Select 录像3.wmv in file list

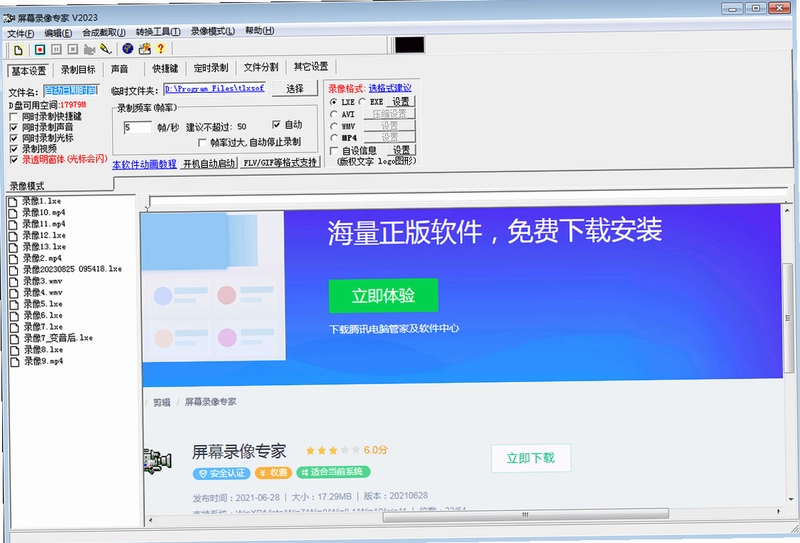42,281
